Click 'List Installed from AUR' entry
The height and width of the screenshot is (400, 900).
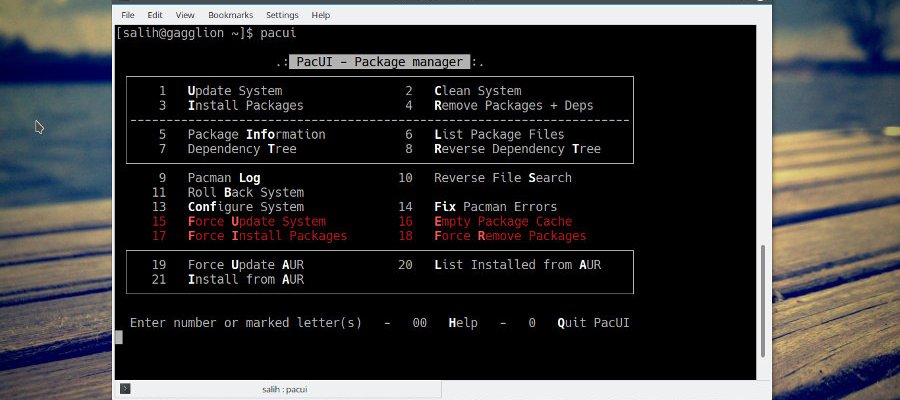click(517, 265)
